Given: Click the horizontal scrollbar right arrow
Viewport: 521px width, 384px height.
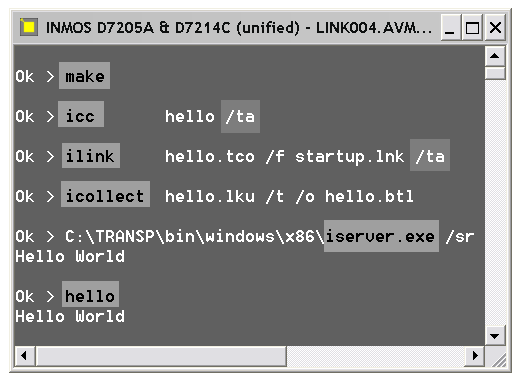Looking at the screenshot, I should coord(475,356).
